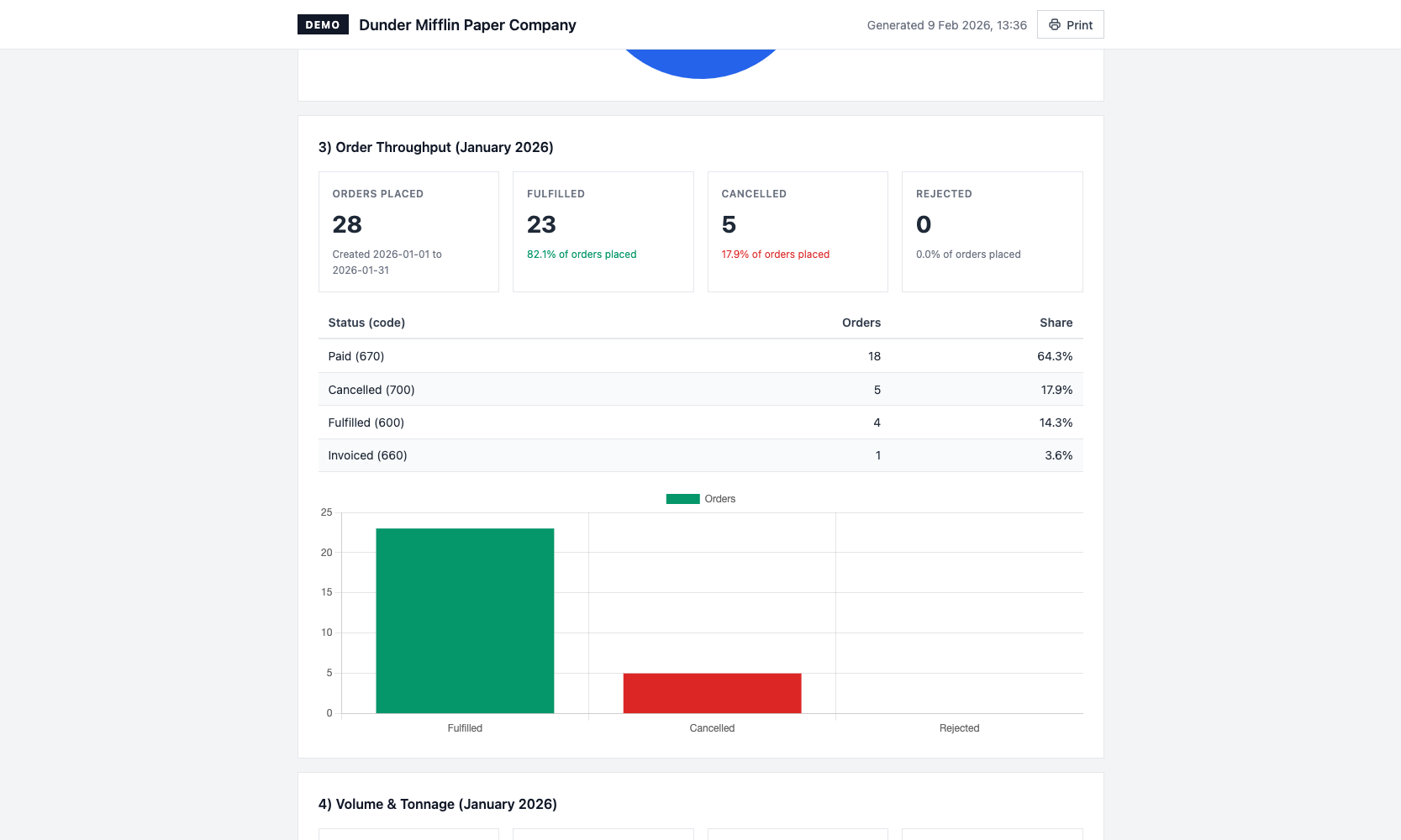Select the Status (code) column header
This screenshot has width=1401, height=840.
[366, 323]
